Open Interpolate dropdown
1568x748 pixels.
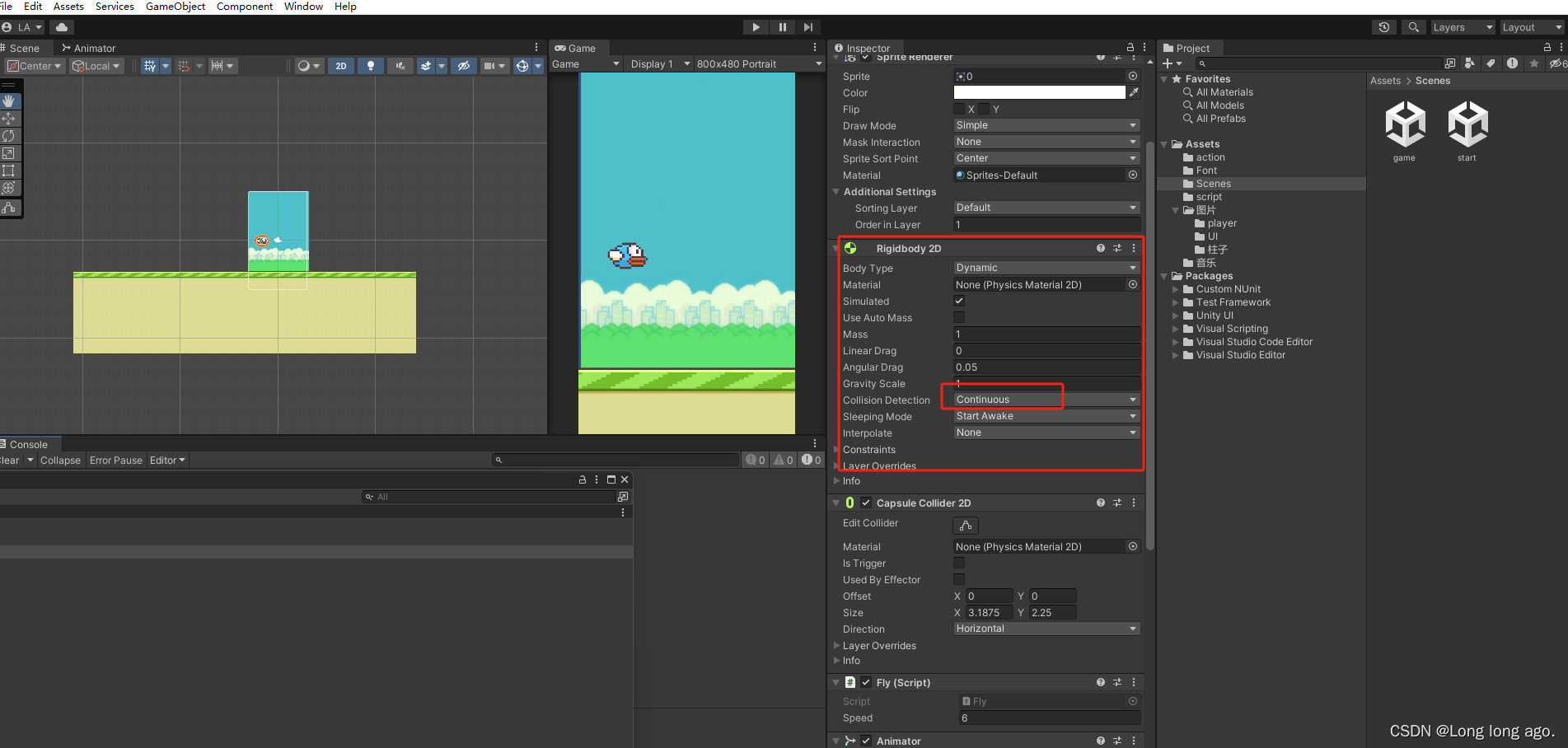point(1046,432)
